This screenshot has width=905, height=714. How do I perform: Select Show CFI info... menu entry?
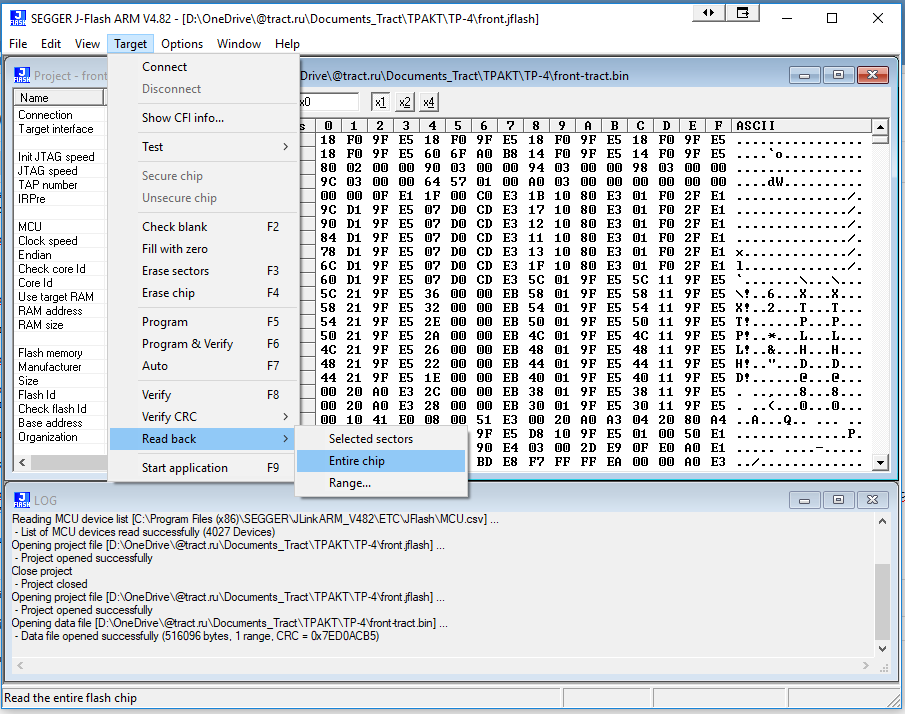[203, 118]
